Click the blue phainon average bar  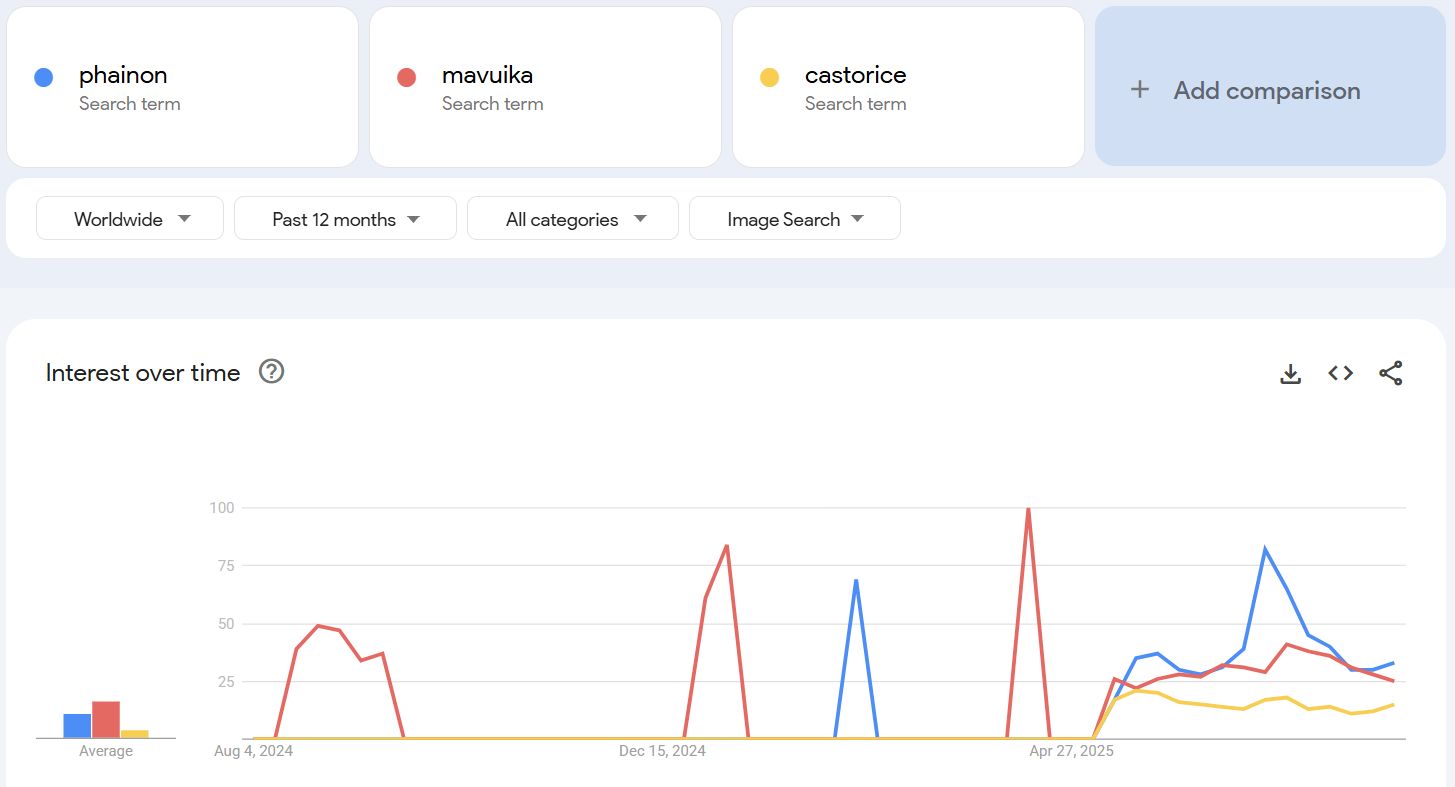[x=77, y=726]
